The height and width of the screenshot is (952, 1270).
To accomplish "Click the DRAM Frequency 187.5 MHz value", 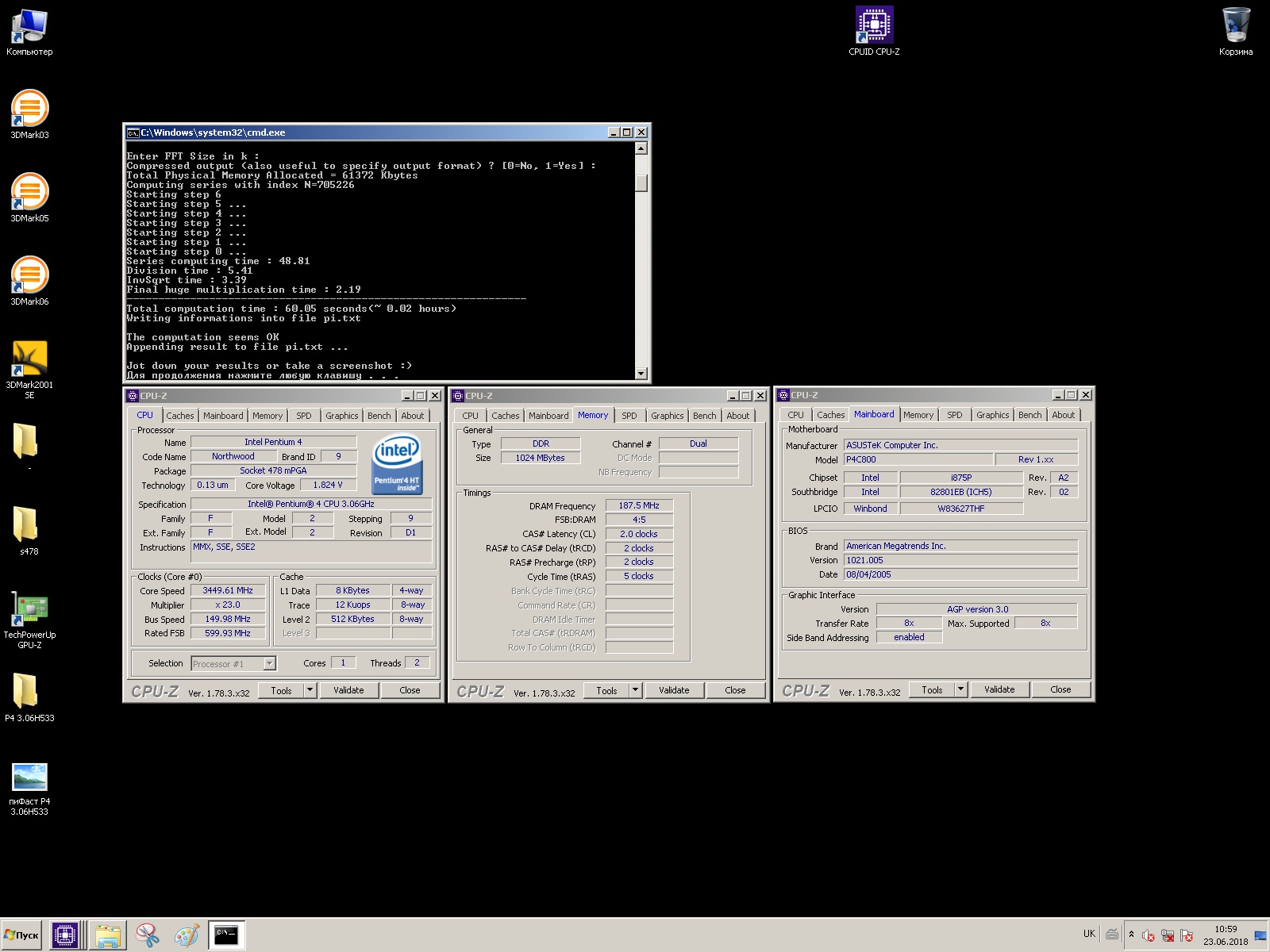I will (639, 505).
